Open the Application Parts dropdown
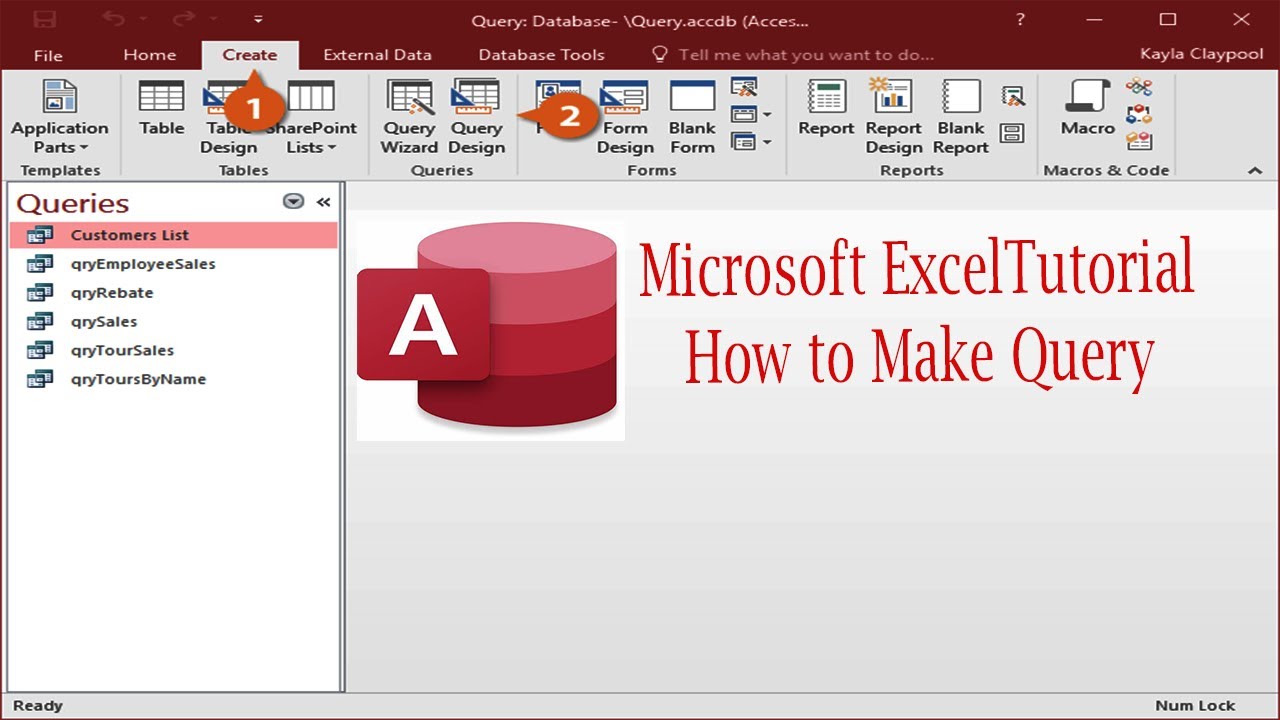1280x720 pixels. click(60, 118)
